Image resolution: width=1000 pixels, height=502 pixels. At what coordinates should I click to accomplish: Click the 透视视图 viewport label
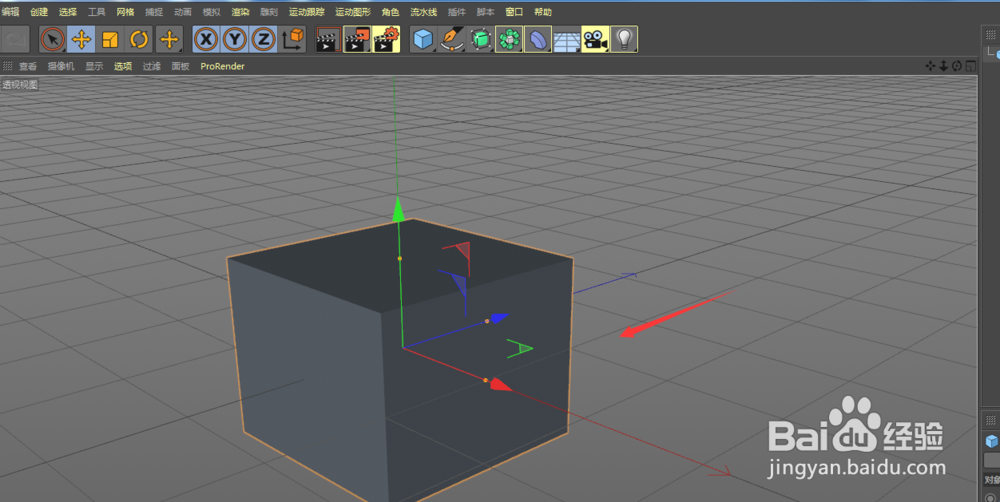20,84
